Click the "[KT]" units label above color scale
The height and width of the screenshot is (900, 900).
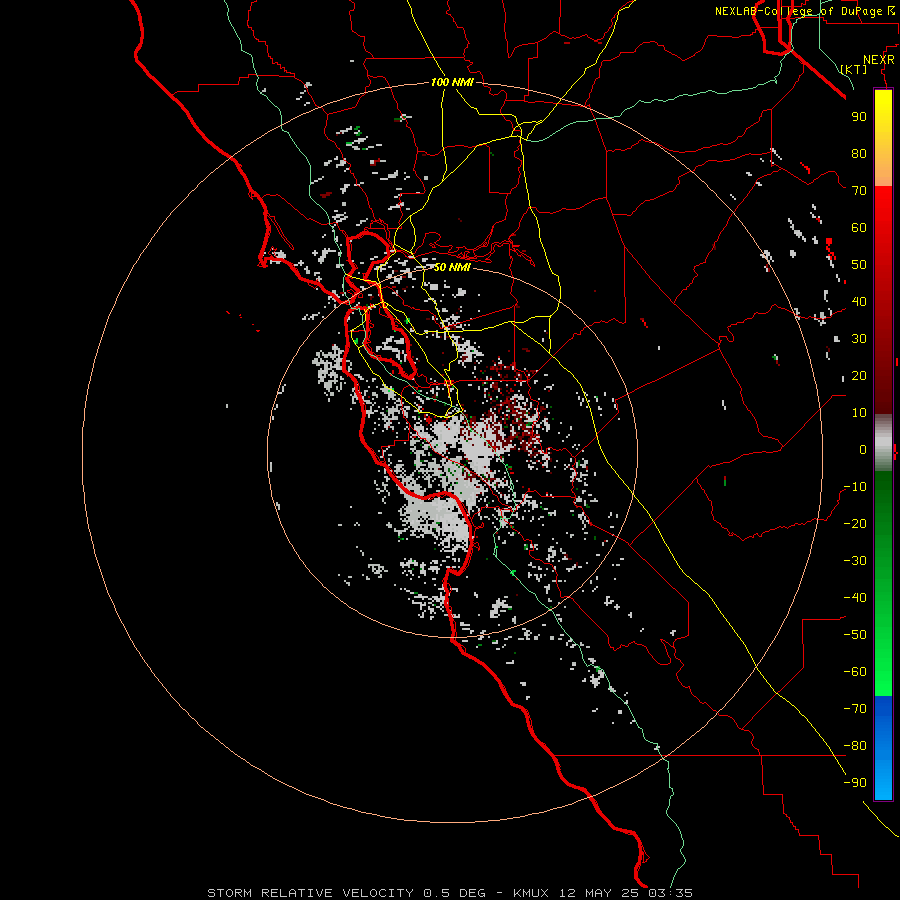pos(854,69)
